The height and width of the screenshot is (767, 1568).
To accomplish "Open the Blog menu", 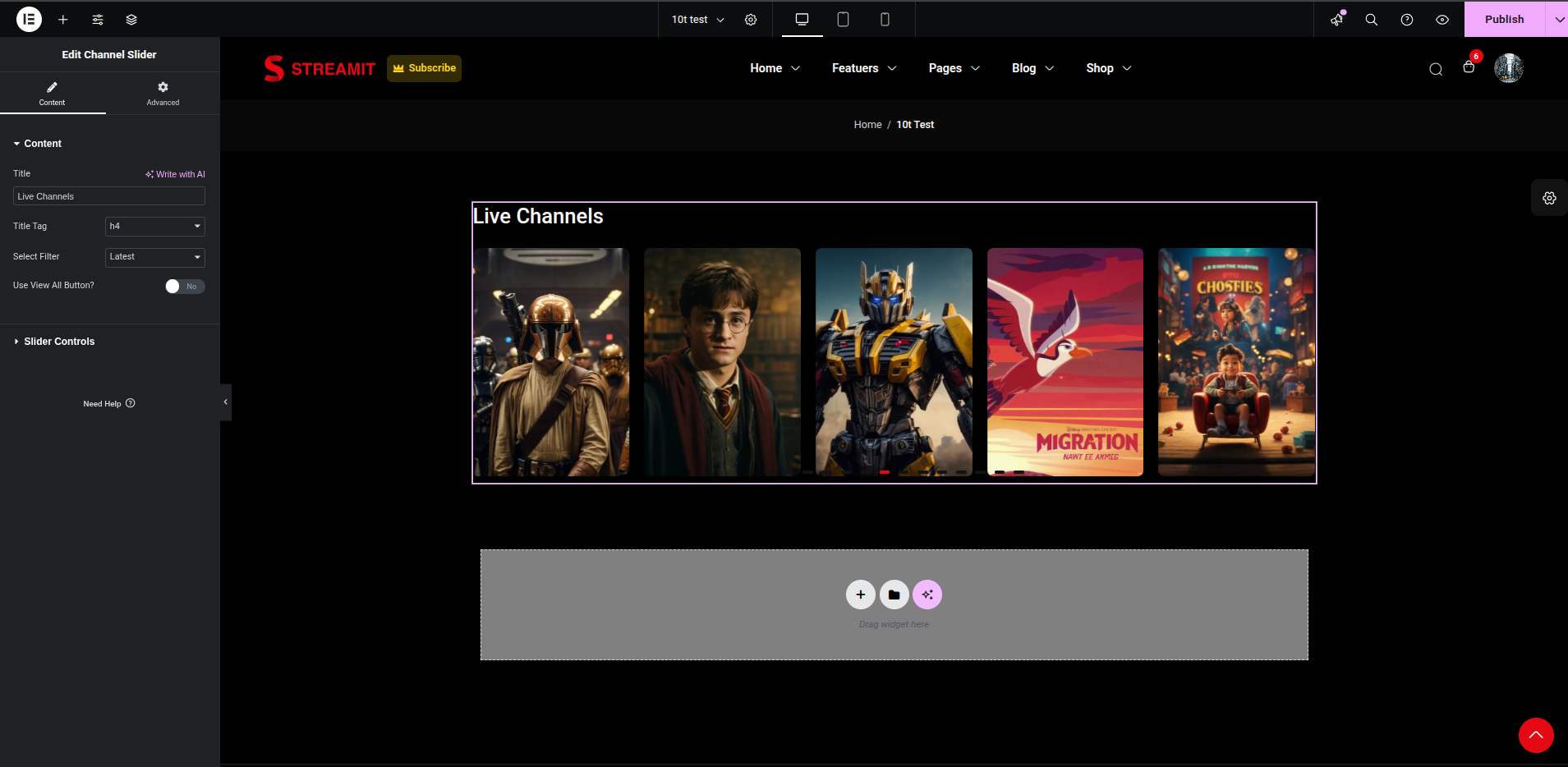I will (1032, 68).
